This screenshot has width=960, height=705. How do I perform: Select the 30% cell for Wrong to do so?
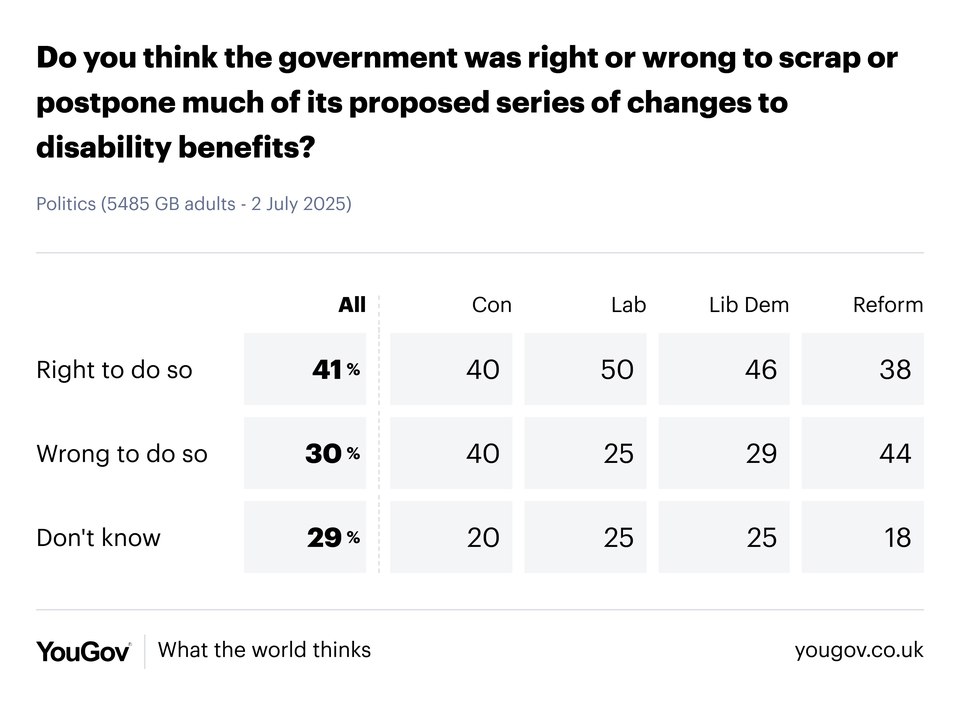click(305, 454)
